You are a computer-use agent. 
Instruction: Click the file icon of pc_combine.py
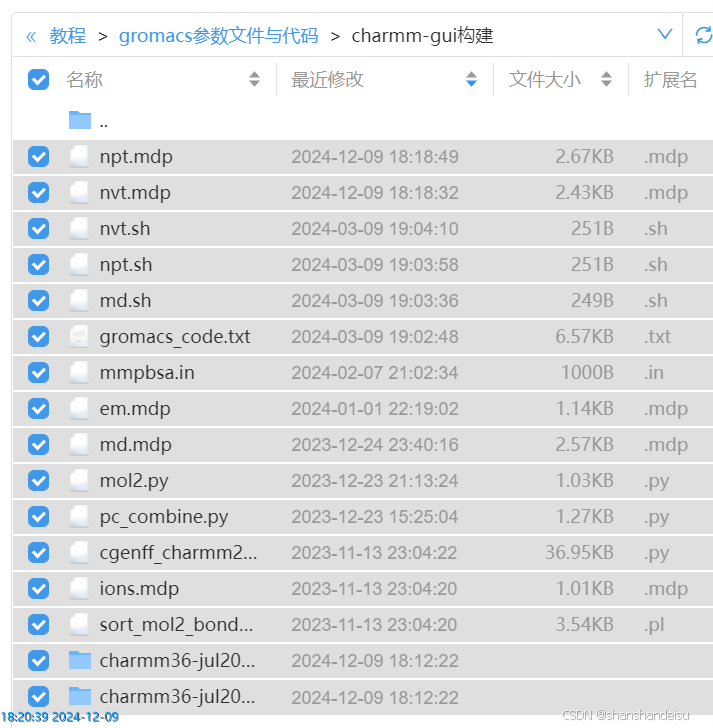pos(79,516)
